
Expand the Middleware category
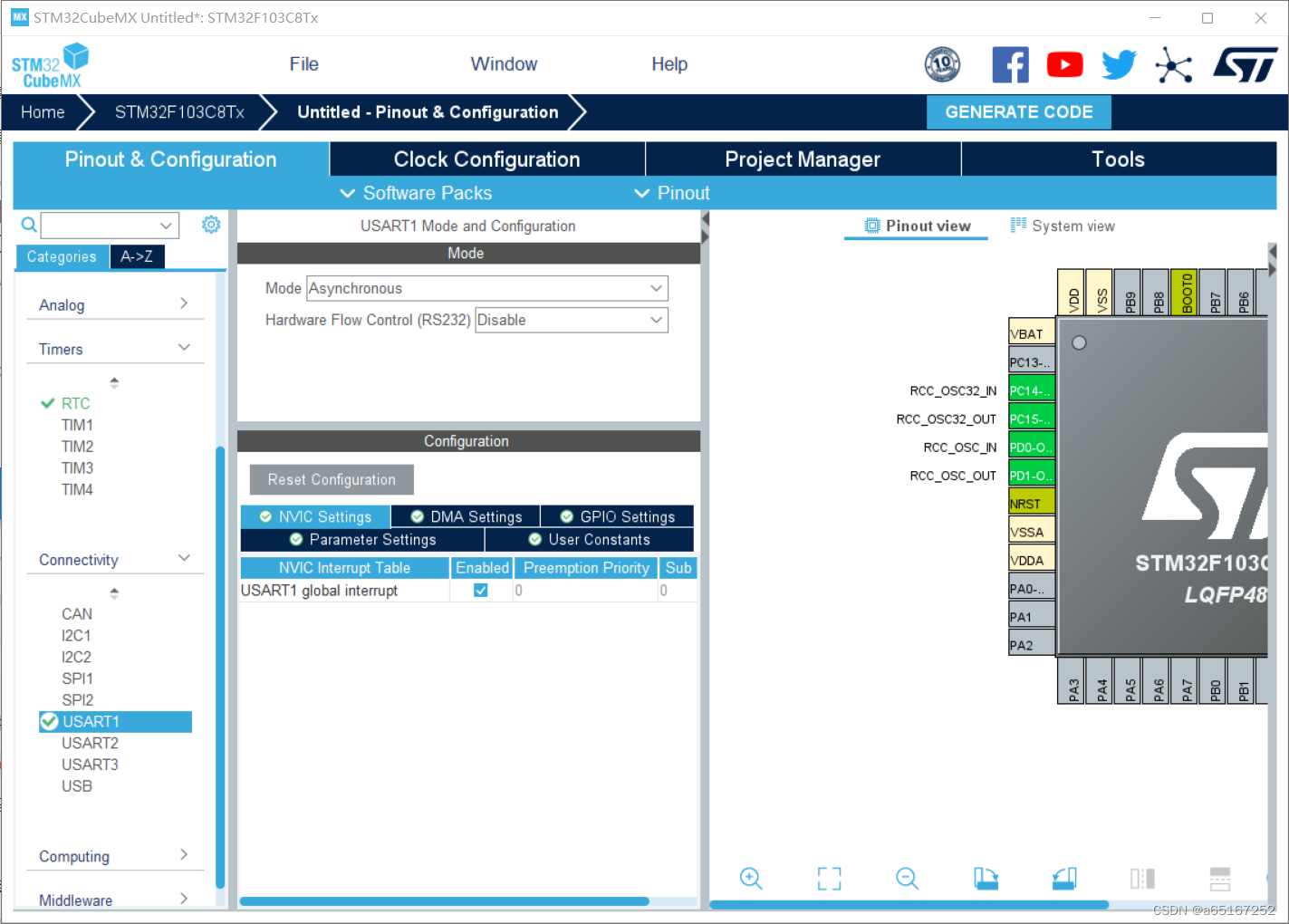114,900
